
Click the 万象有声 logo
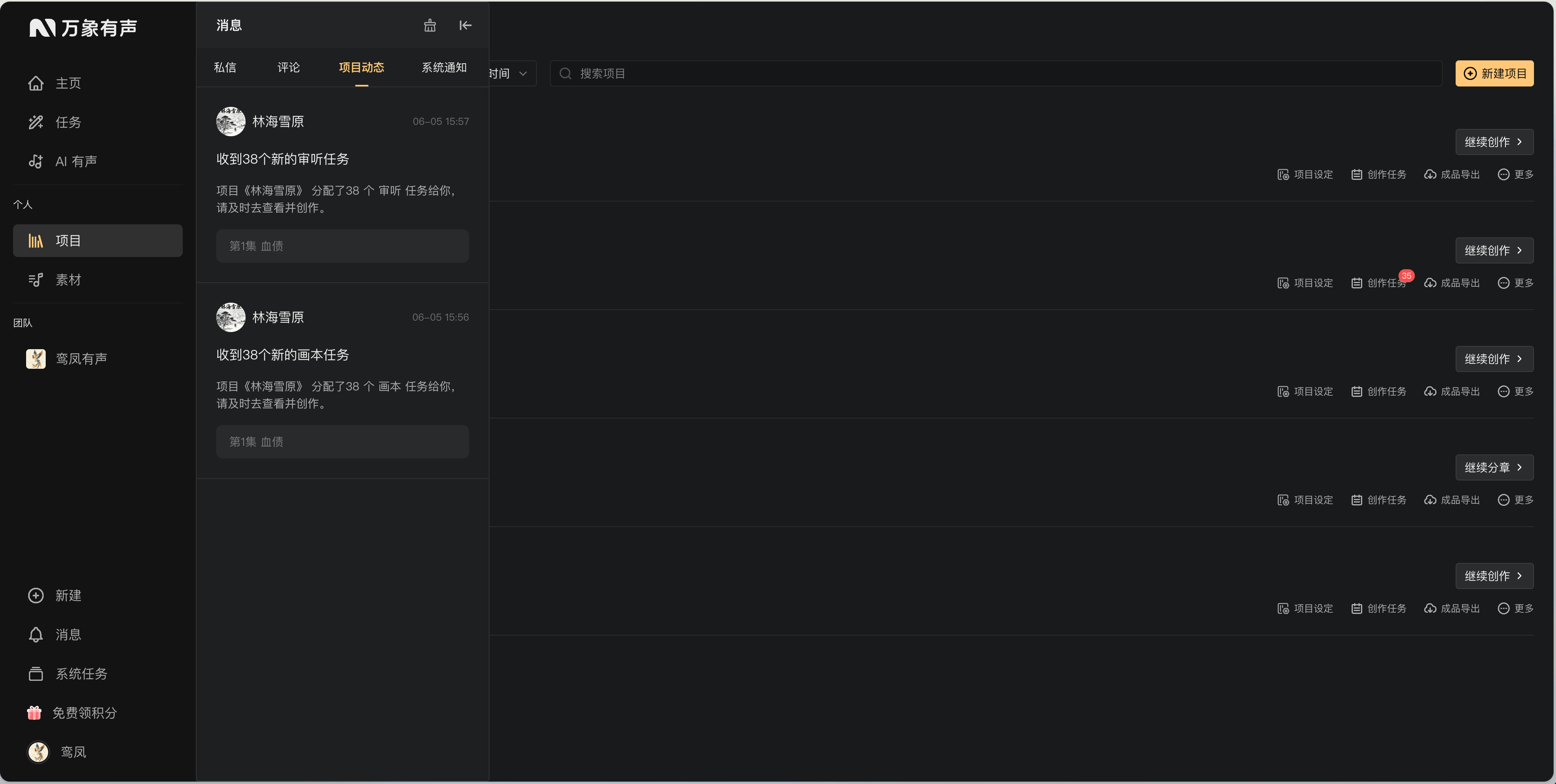[83, 28]
